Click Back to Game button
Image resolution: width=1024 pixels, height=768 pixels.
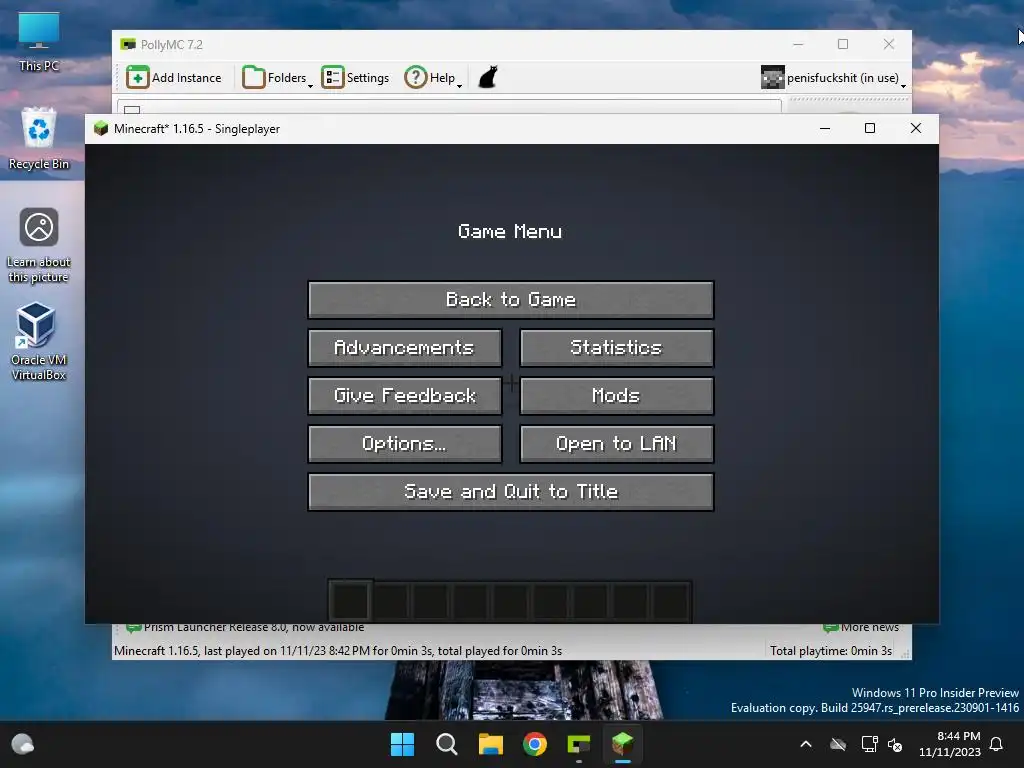click(x=511, y=300)
